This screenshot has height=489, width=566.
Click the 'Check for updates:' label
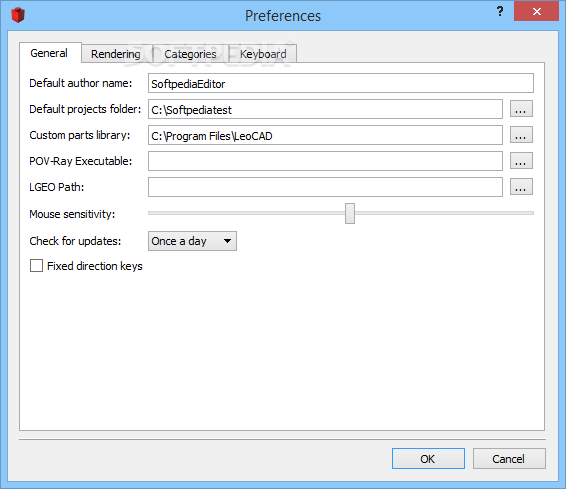click(75, 241)
